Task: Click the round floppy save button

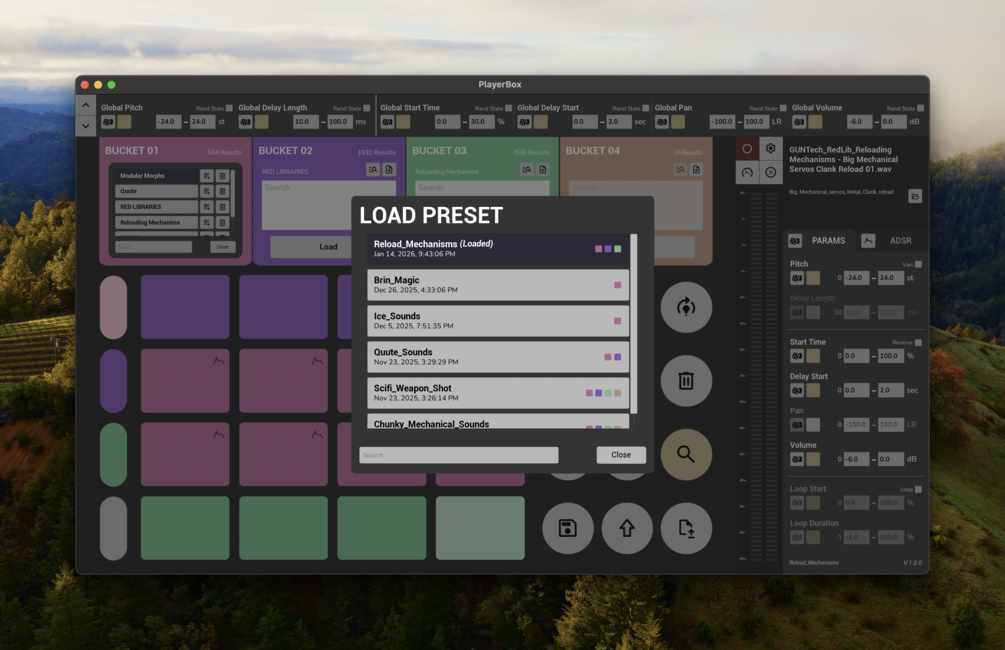Action: (x=567, y=528)
